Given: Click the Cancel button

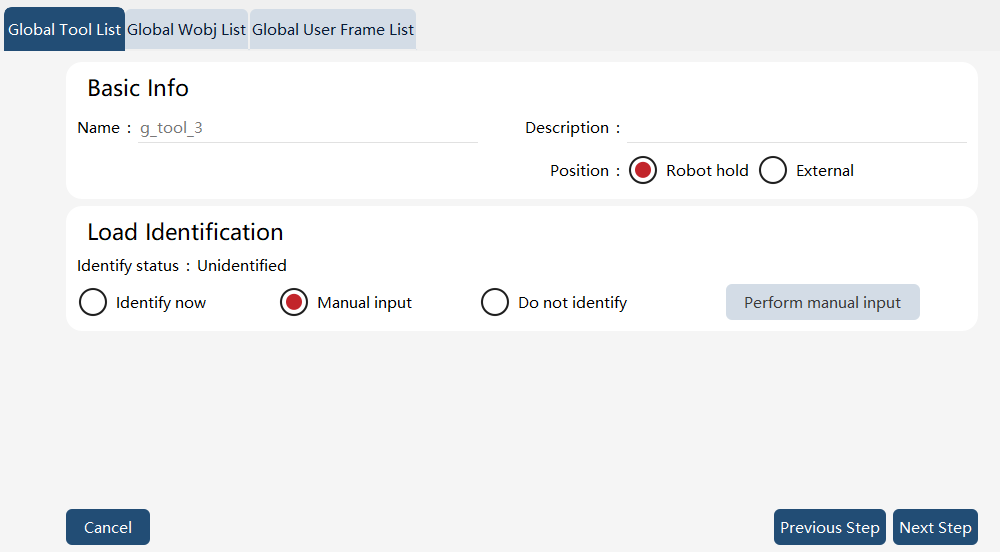Looking at the screenshot, I should 108,527.
